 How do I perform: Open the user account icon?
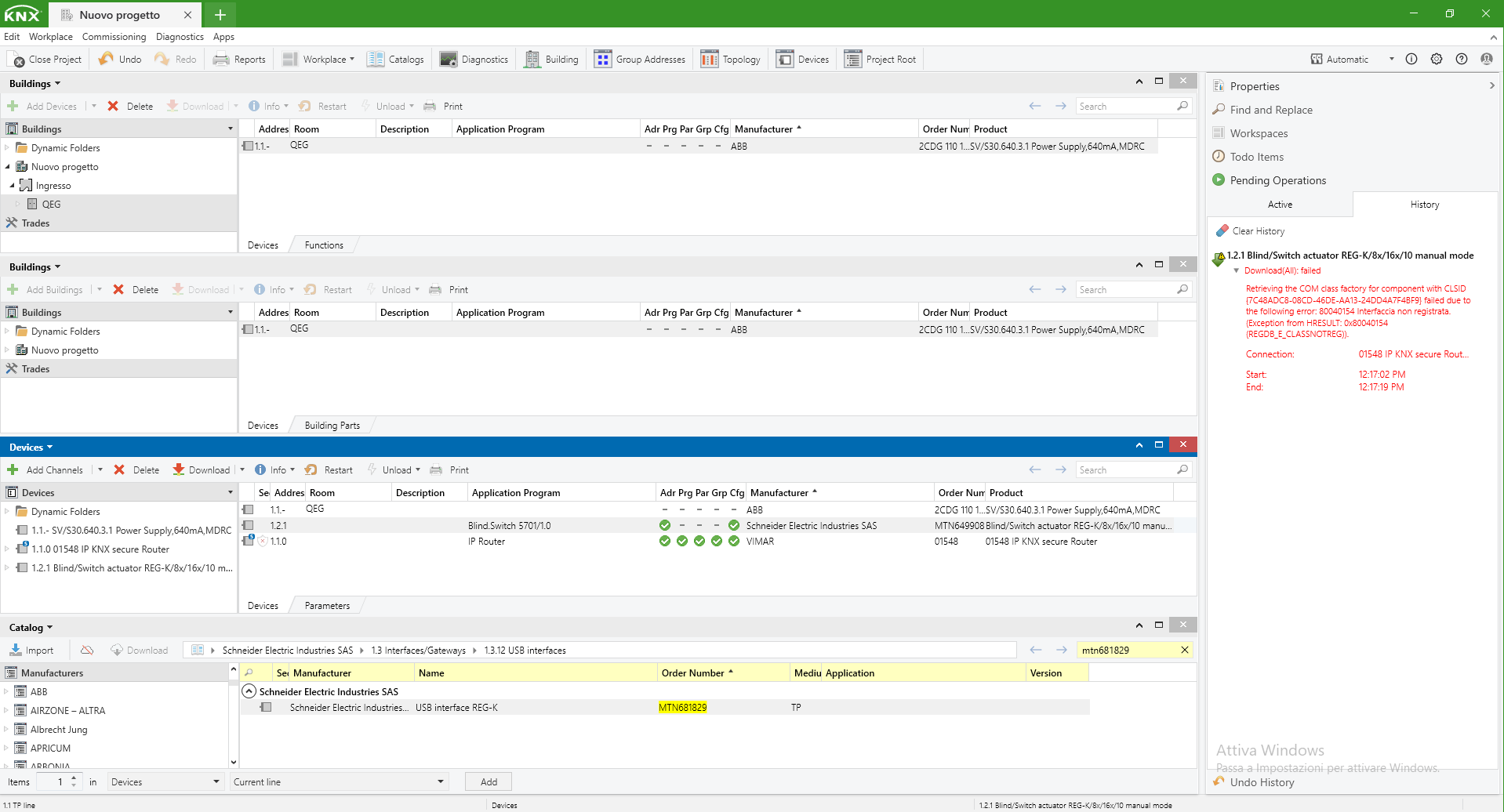coord(1487,59)
